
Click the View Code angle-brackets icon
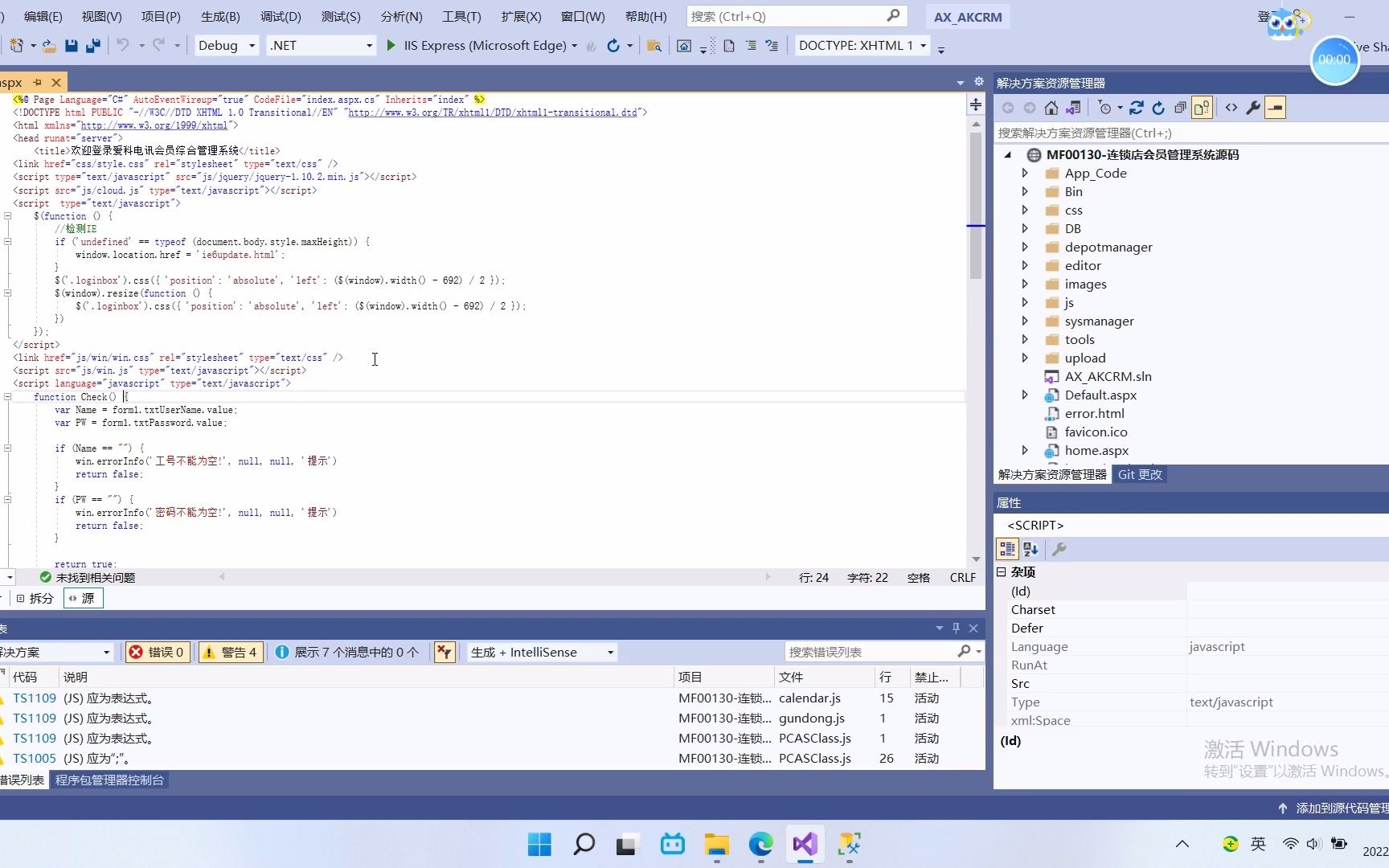click(1231, 108)
